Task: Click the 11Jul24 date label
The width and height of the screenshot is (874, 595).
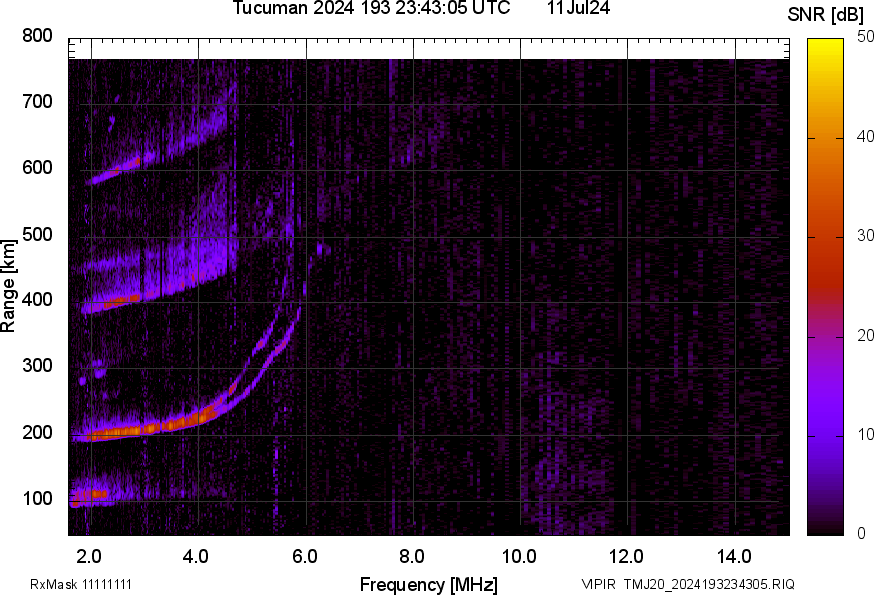Action: 579,9
